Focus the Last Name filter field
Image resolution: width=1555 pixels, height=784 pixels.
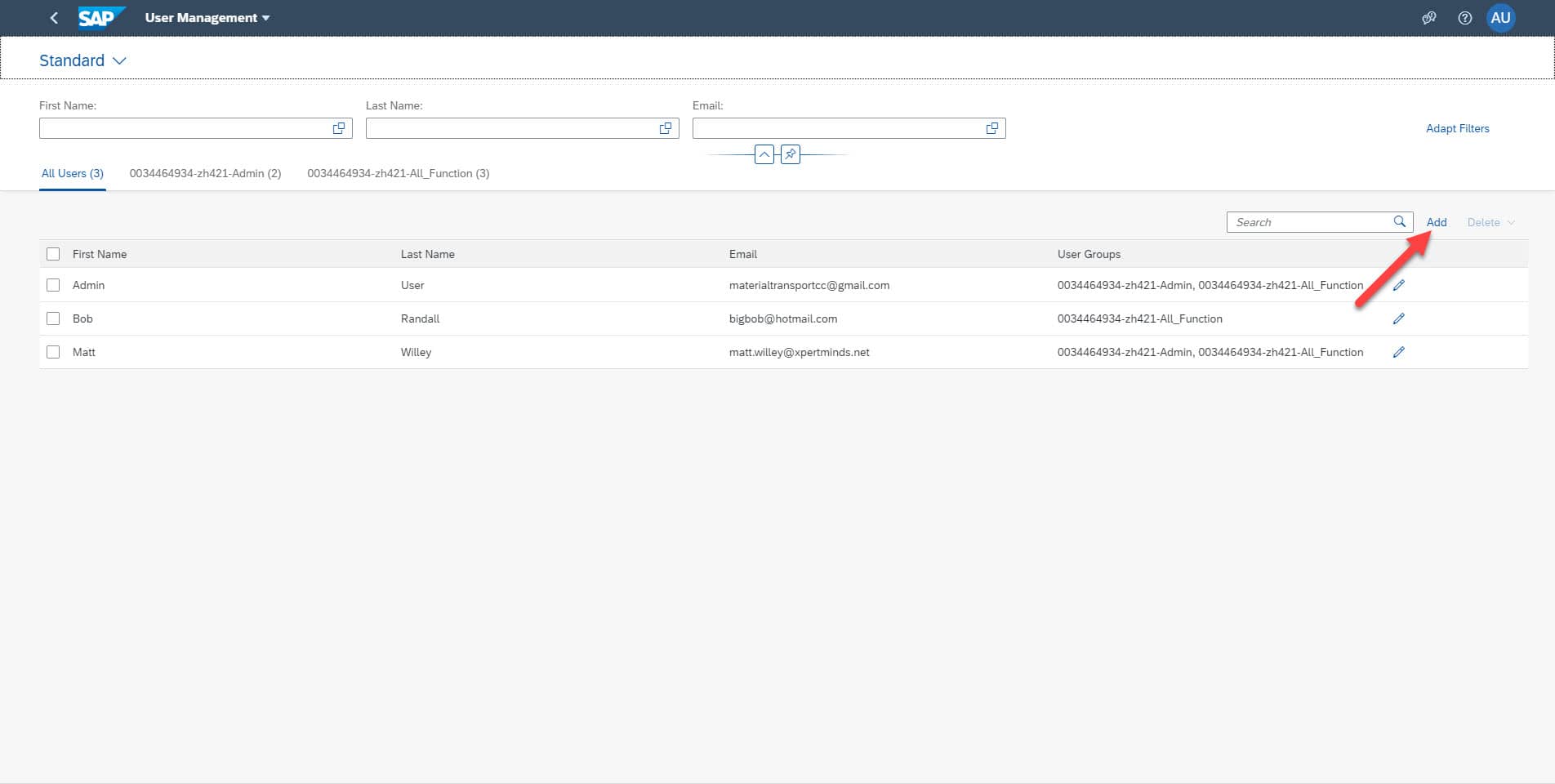tap(523, 128)
